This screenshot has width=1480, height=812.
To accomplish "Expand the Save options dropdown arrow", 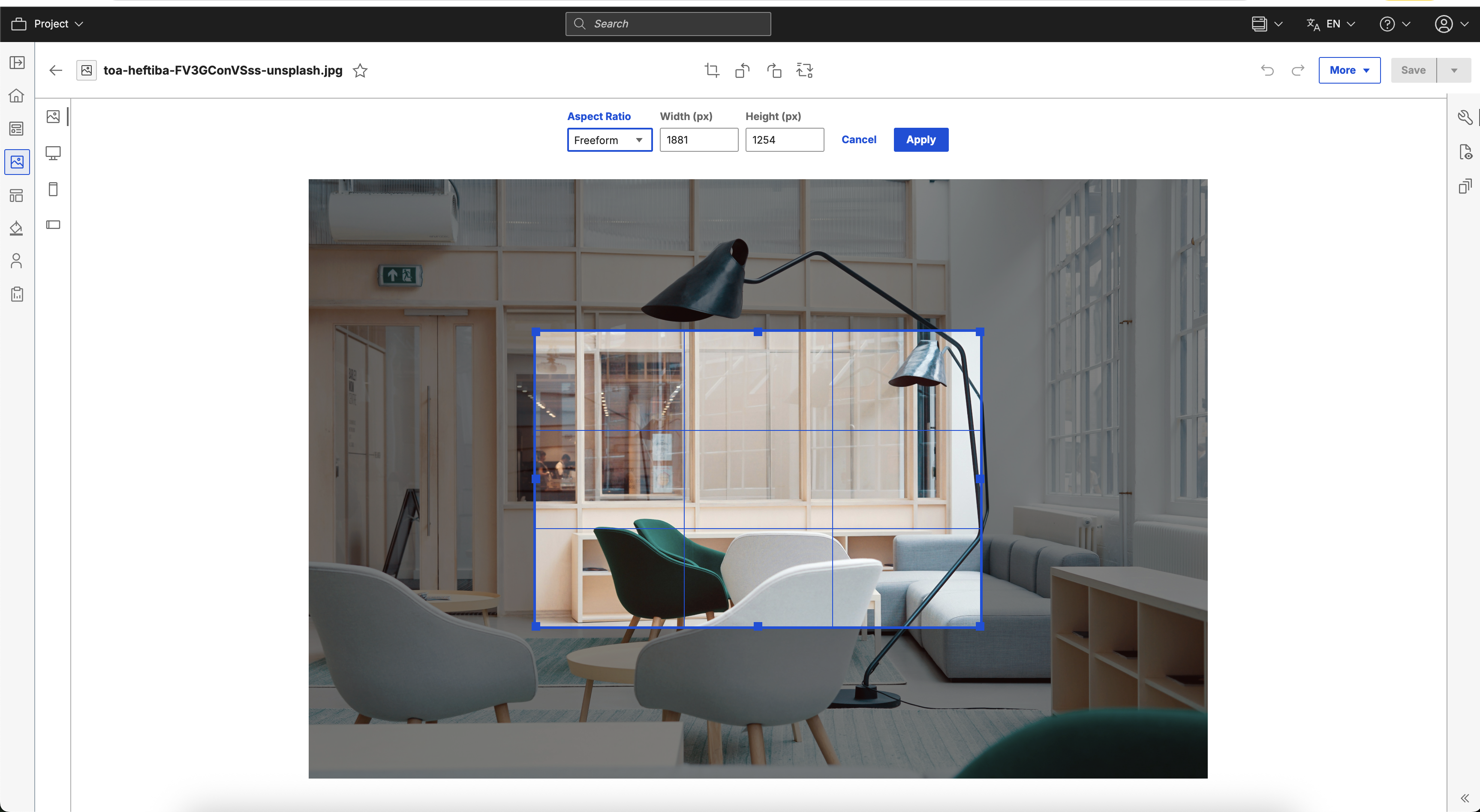I will click(x=1455, y=70).
